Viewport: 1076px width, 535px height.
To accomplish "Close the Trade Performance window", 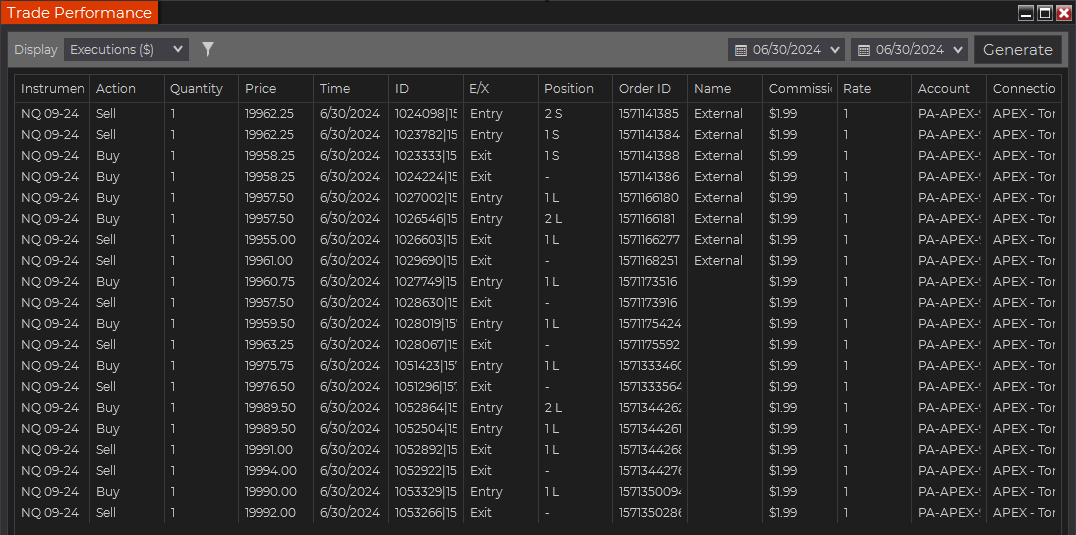I will 1064,13.
